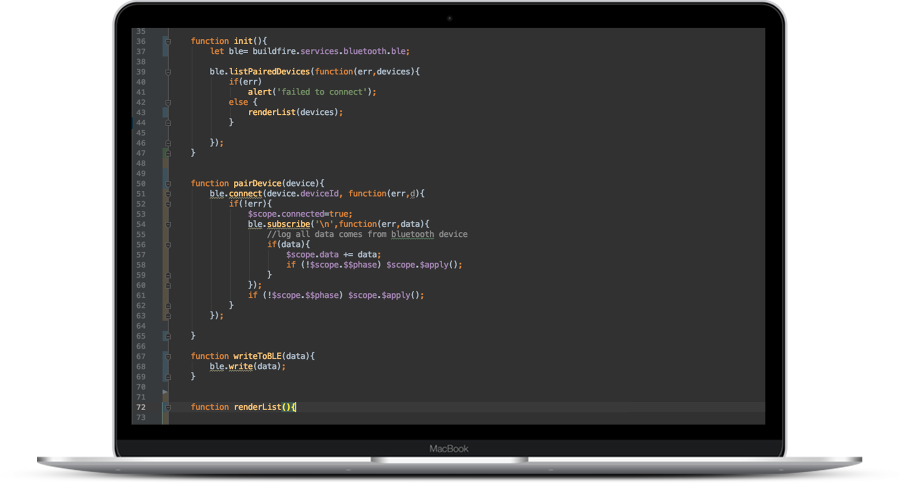The width and height of the screenshot is (900, 483).
Task: Fold the renderList function at line 72
Action: click(168, 407)
